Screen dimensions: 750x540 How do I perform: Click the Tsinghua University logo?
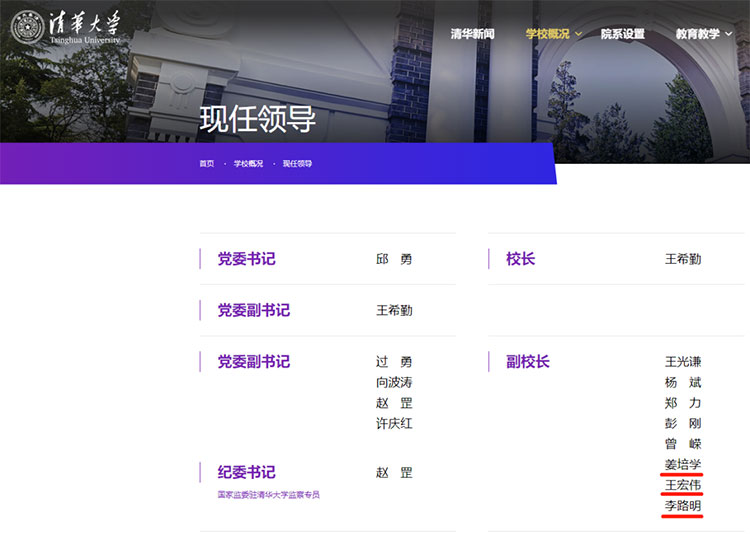(66, 27)
